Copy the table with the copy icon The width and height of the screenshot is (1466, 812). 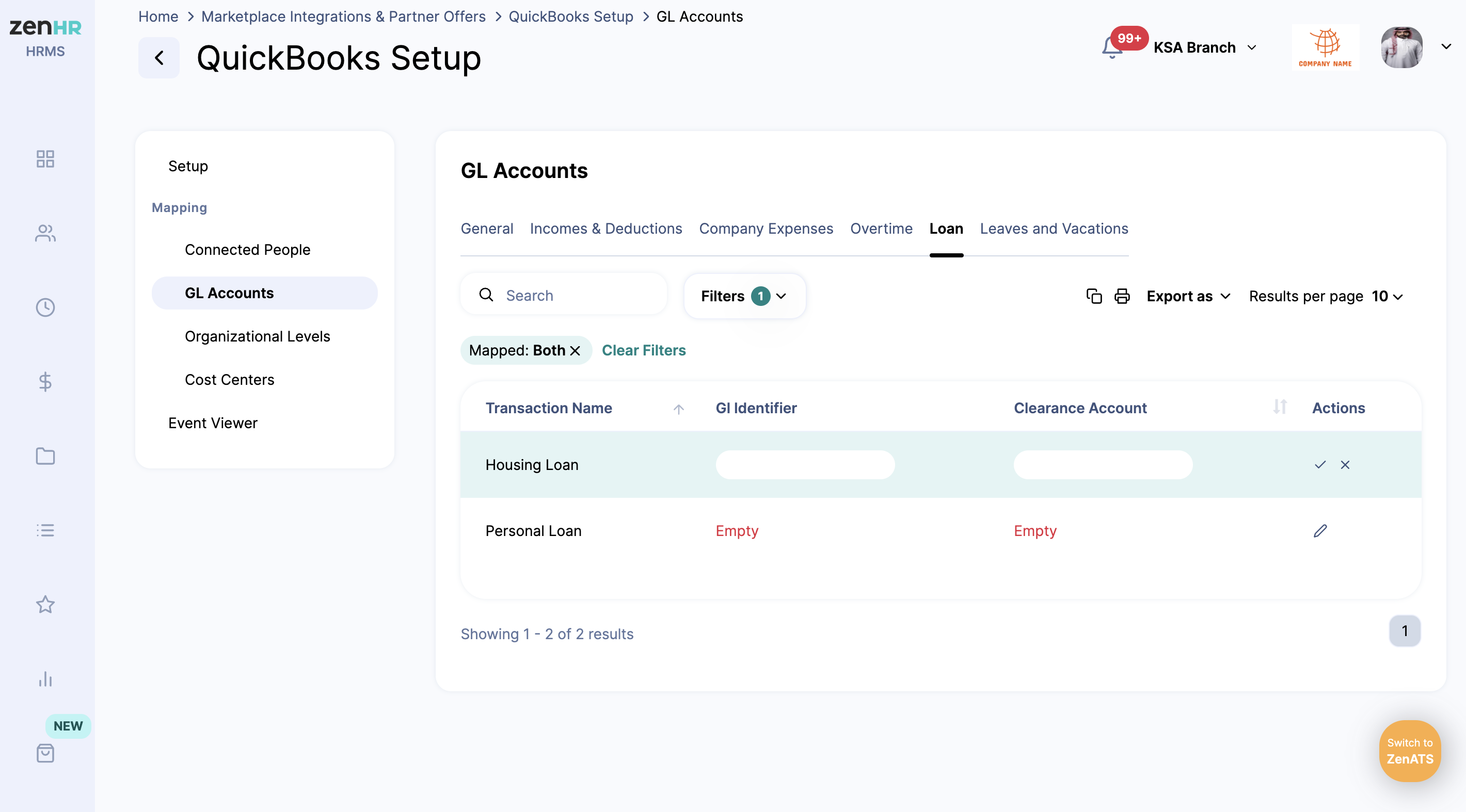point(1094,296)
